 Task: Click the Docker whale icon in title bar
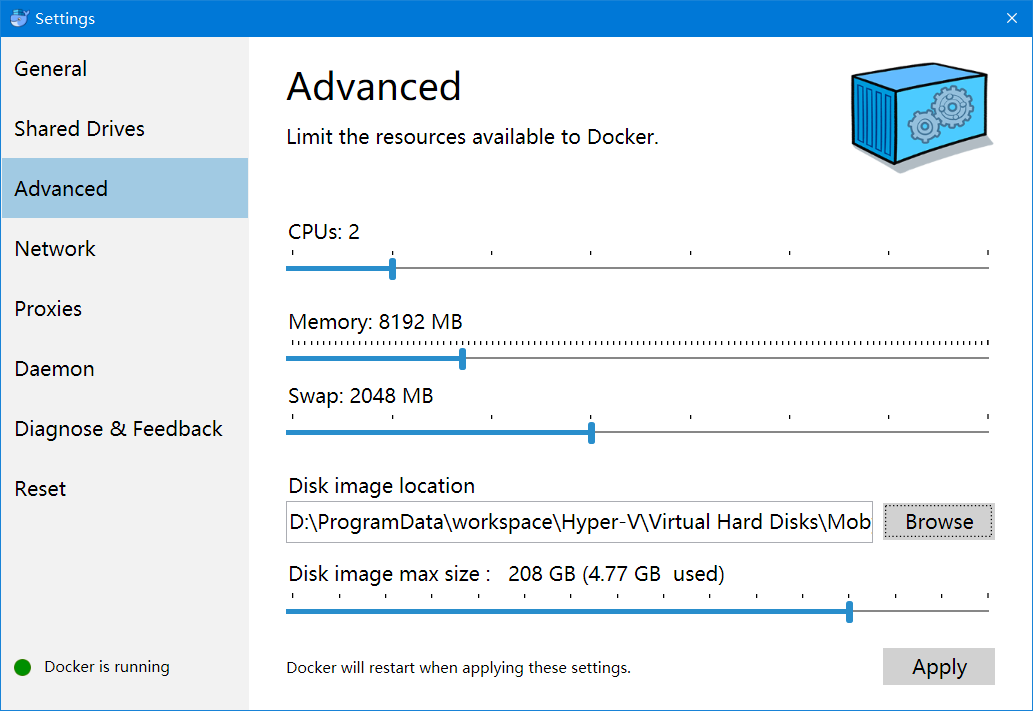(19, 18)
